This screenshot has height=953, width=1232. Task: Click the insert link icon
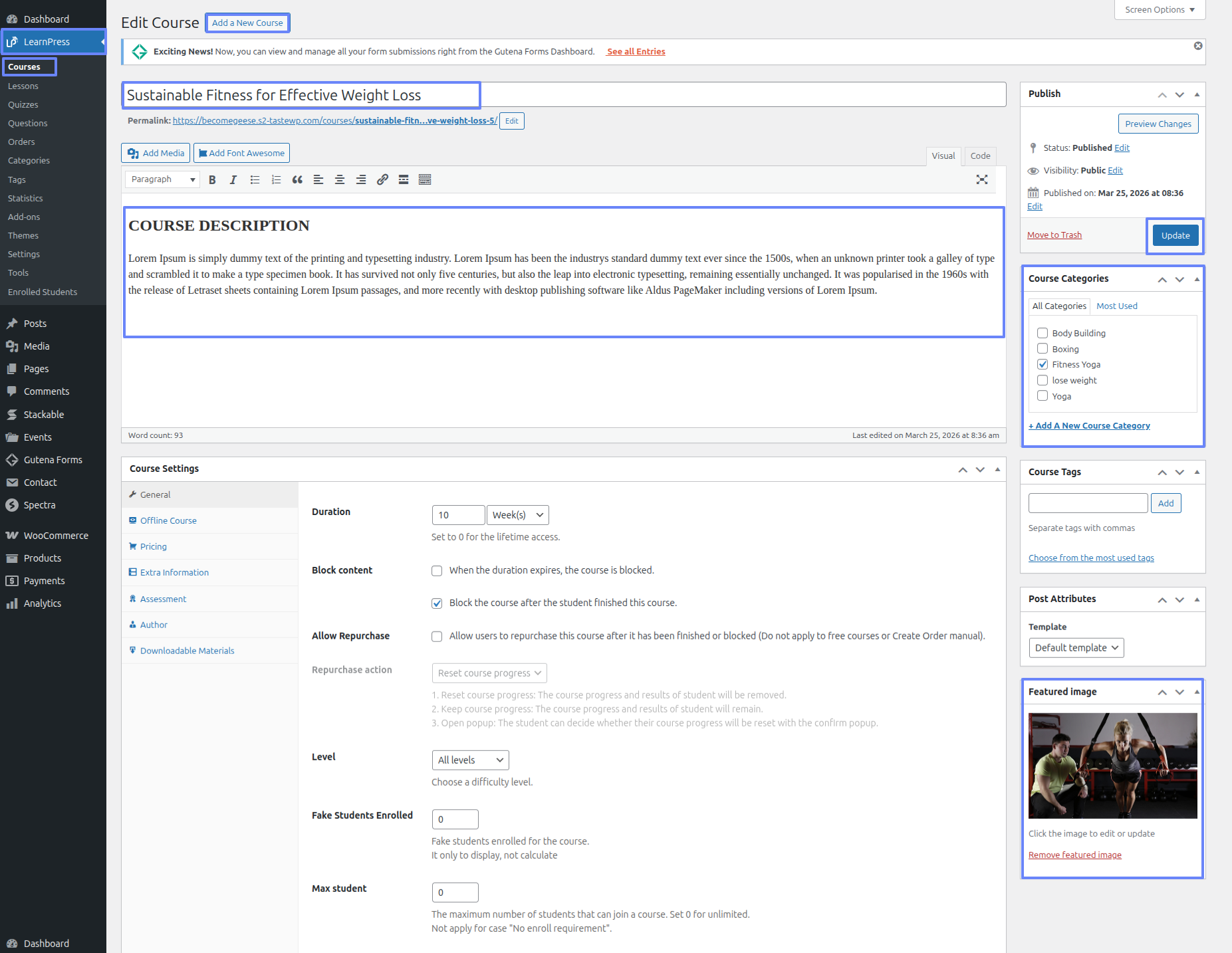[382, 180]
